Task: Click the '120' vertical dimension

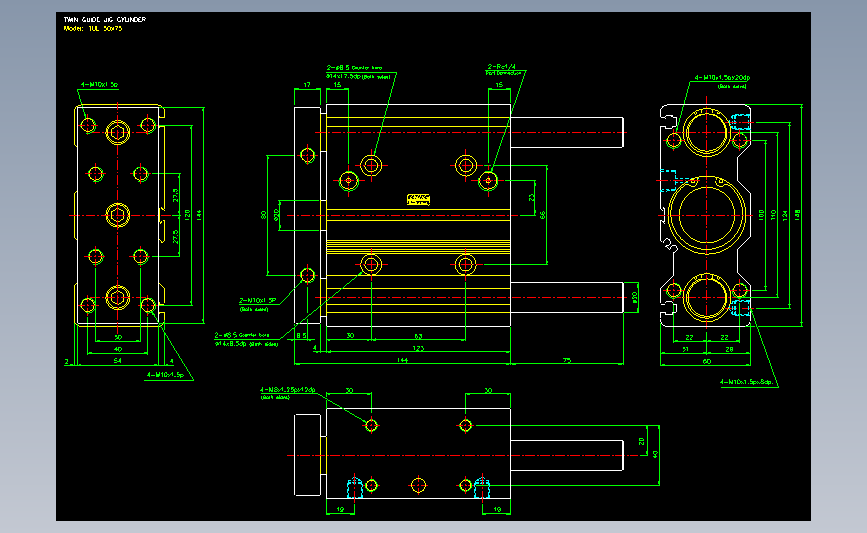Action: [188, 215]
